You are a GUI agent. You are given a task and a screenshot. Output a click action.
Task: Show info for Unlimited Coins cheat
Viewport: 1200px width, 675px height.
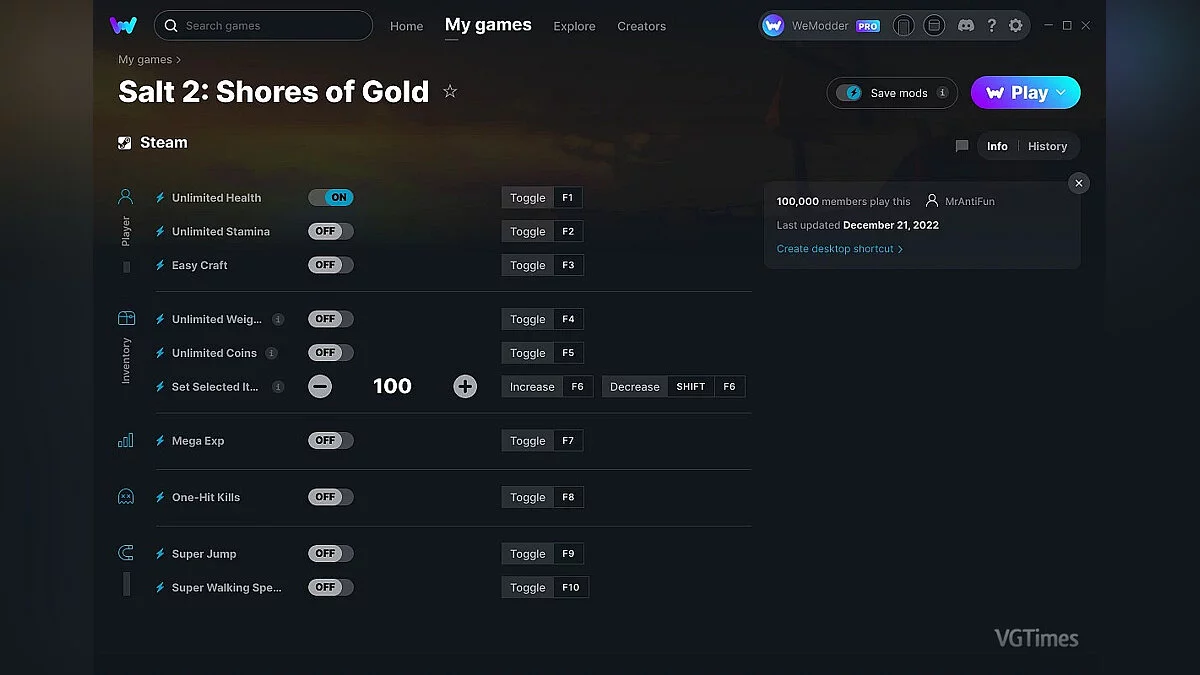click(x=277, y=352)
